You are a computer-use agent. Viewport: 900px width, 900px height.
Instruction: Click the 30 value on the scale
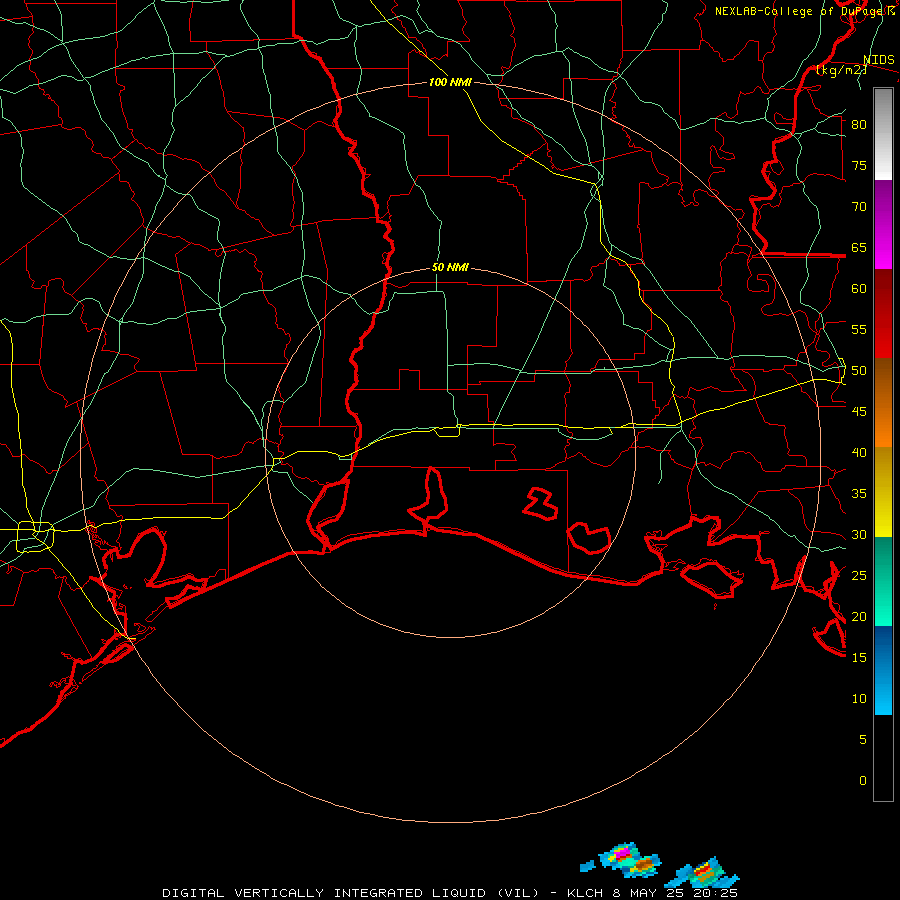859,534
